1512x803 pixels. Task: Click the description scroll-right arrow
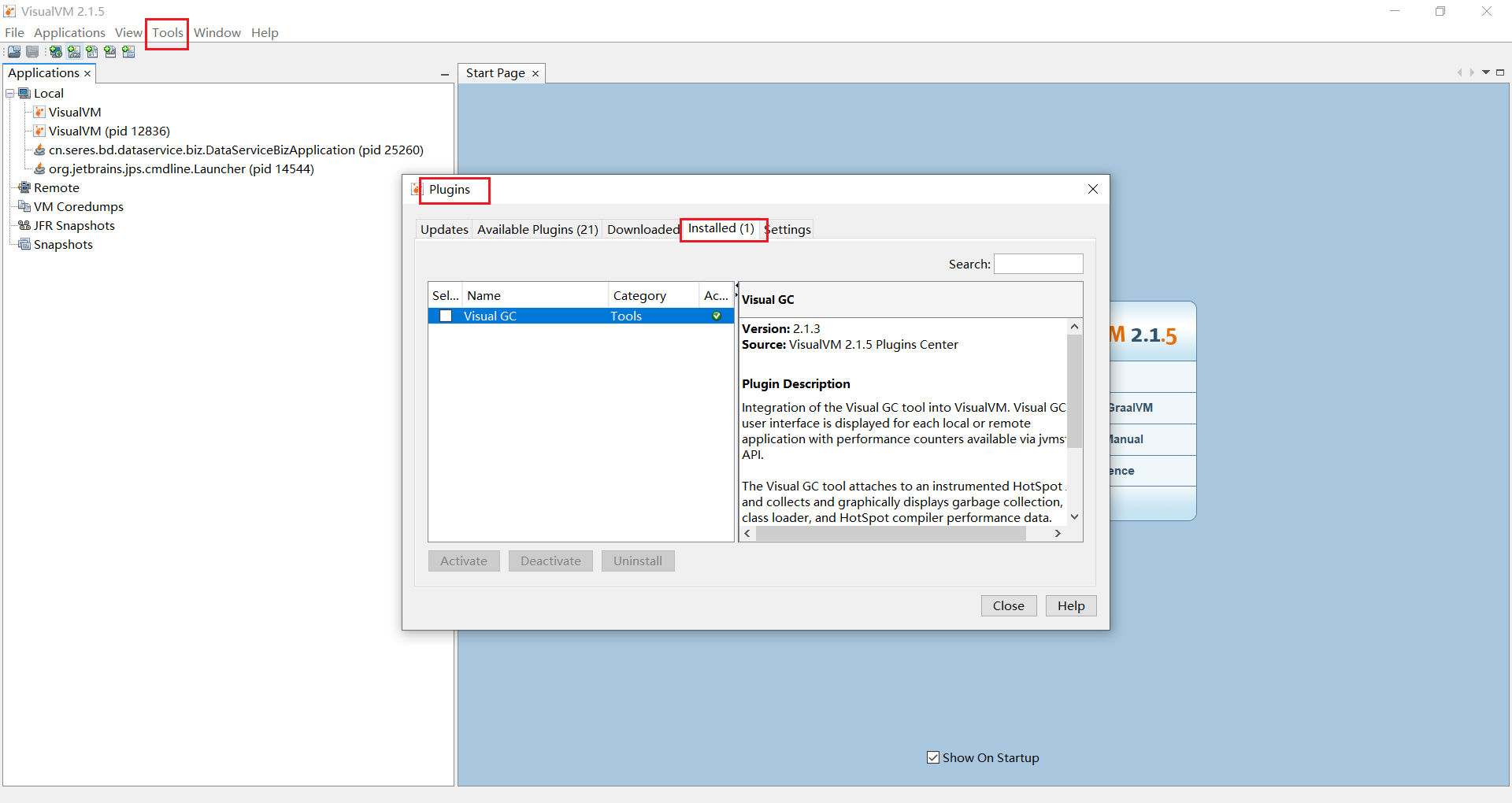(x=1058, y=534)
